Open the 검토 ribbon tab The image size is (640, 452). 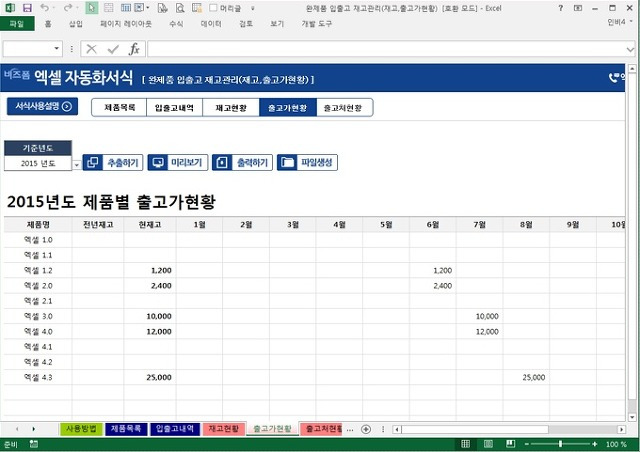246,24
